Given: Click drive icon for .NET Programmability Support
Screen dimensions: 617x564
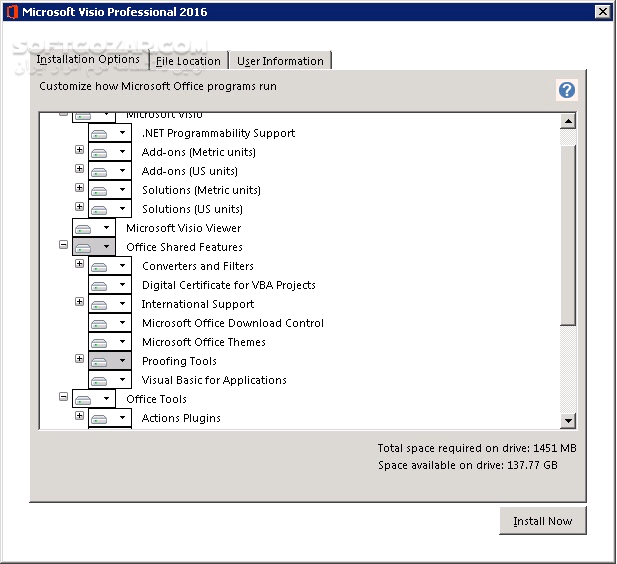Looking at the screenshot, I should coord(101,134).
